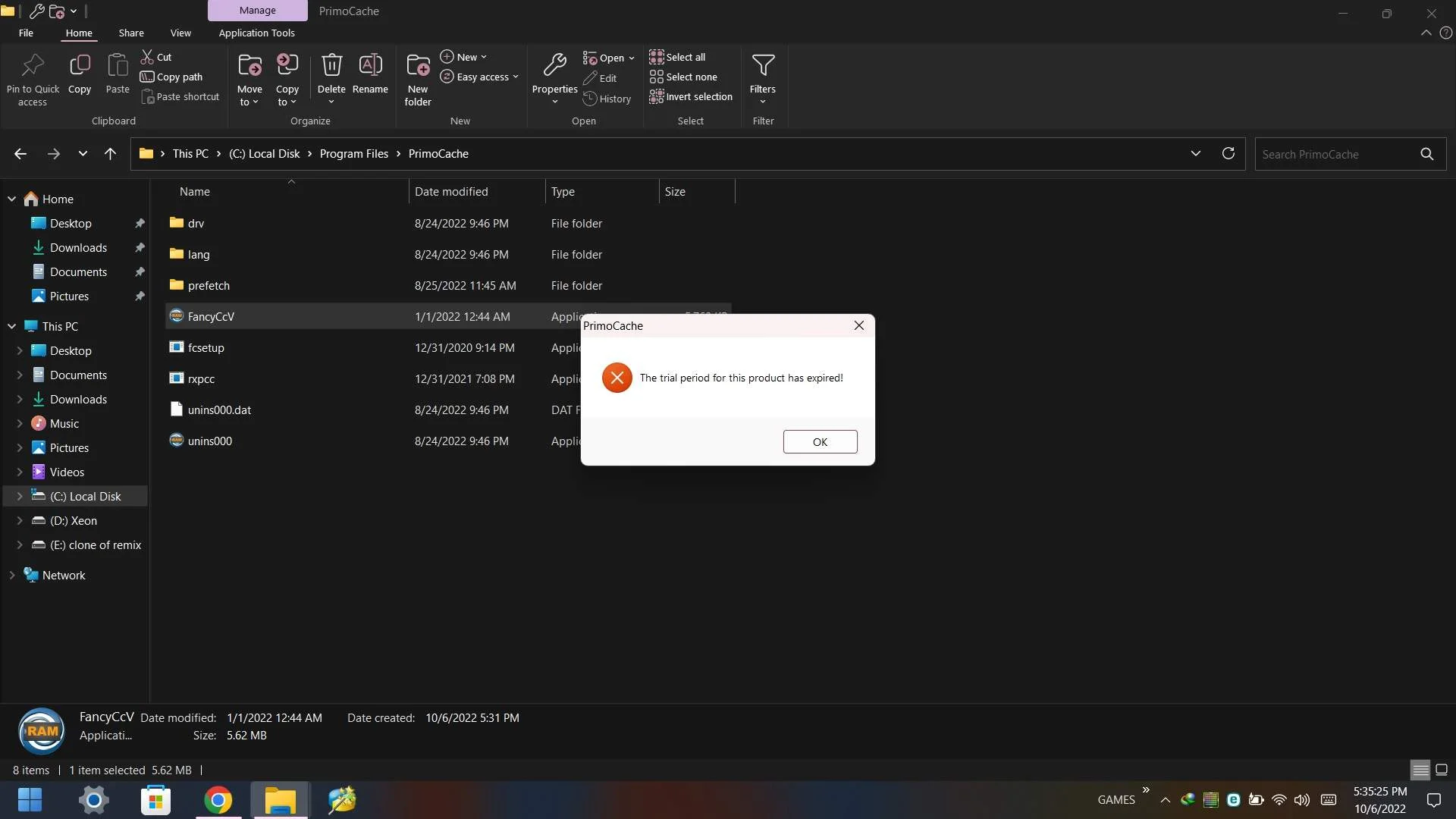Expand the Music tree node
The height and width of the screenshot is (819, 1456).
click(20, 423)
